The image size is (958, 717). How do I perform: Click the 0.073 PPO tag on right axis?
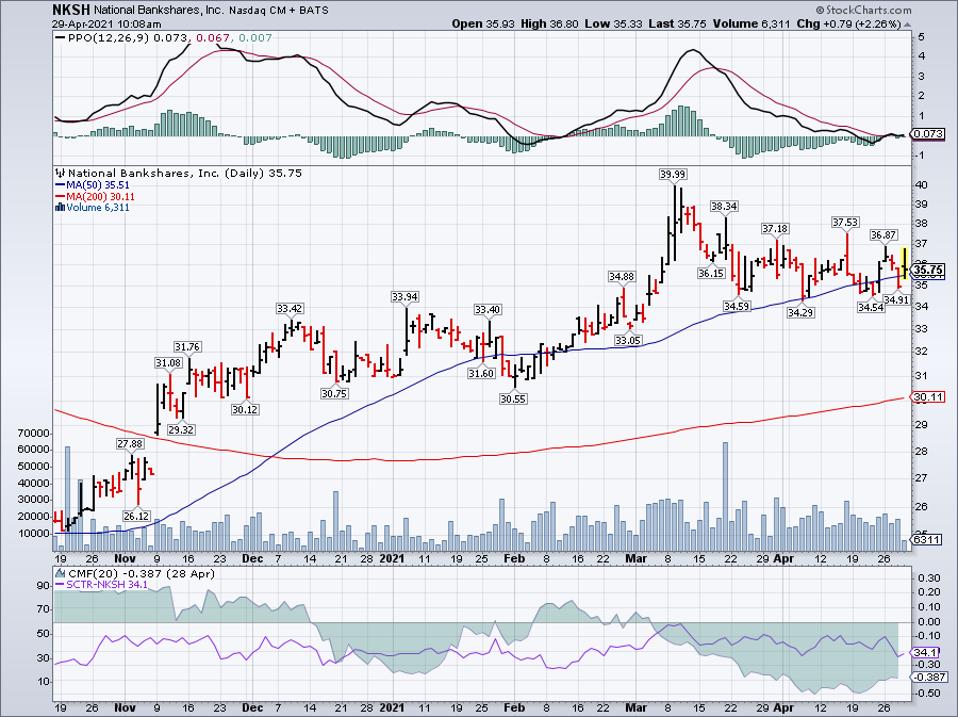click(x=928, y=134)
